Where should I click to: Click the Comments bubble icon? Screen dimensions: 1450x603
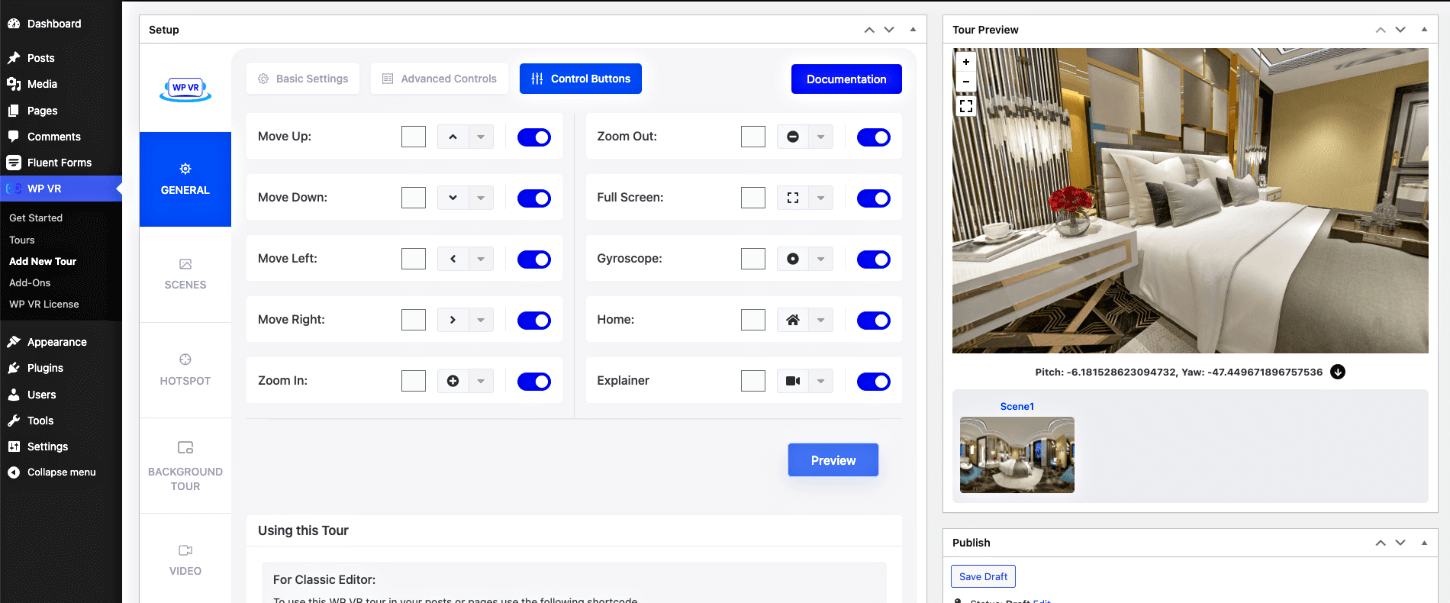(x=14, y=136)
